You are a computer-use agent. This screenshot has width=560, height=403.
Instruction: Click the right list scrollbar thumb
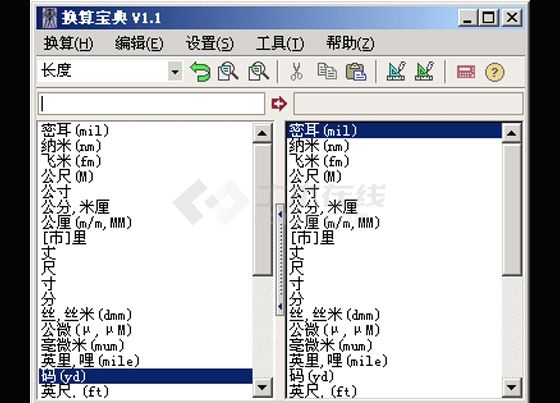click(511, 209)
